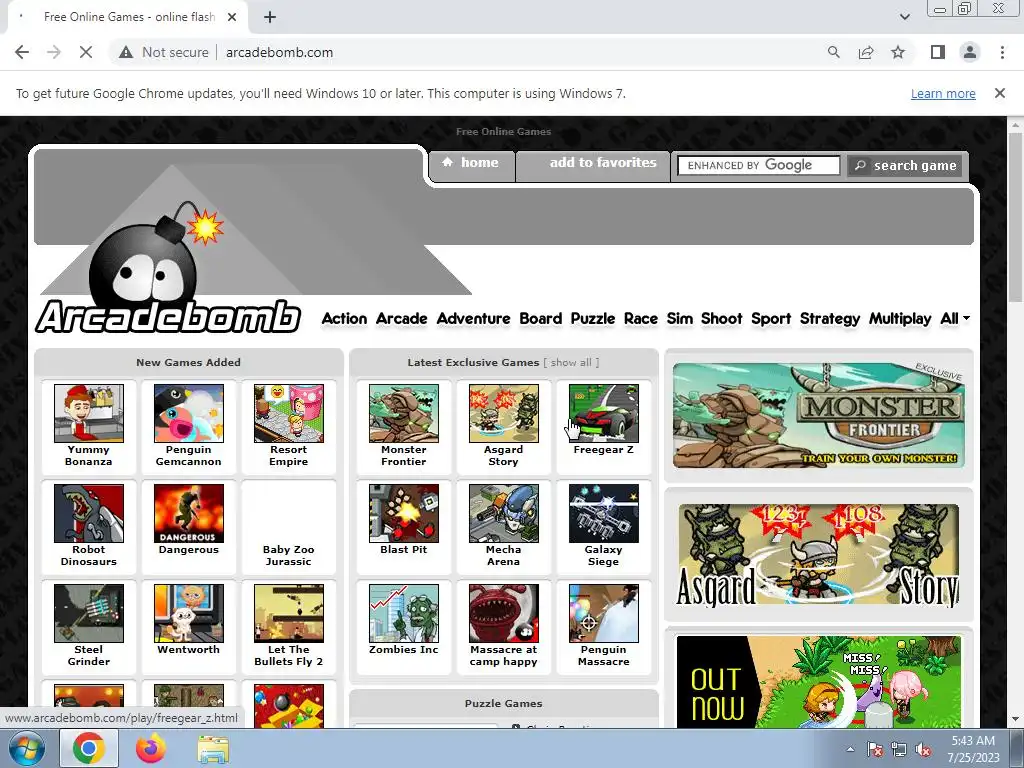The image size is (1024, 768).
Task: Focus the Google enhanced search field
Action: (758, 165)
